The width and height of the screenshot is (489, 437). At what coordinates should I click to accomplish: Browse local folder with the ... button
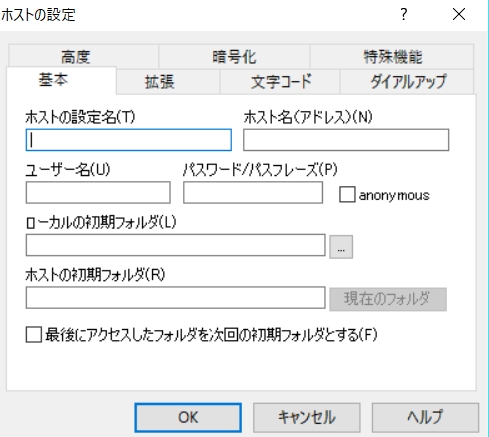[x=341, y=247]
